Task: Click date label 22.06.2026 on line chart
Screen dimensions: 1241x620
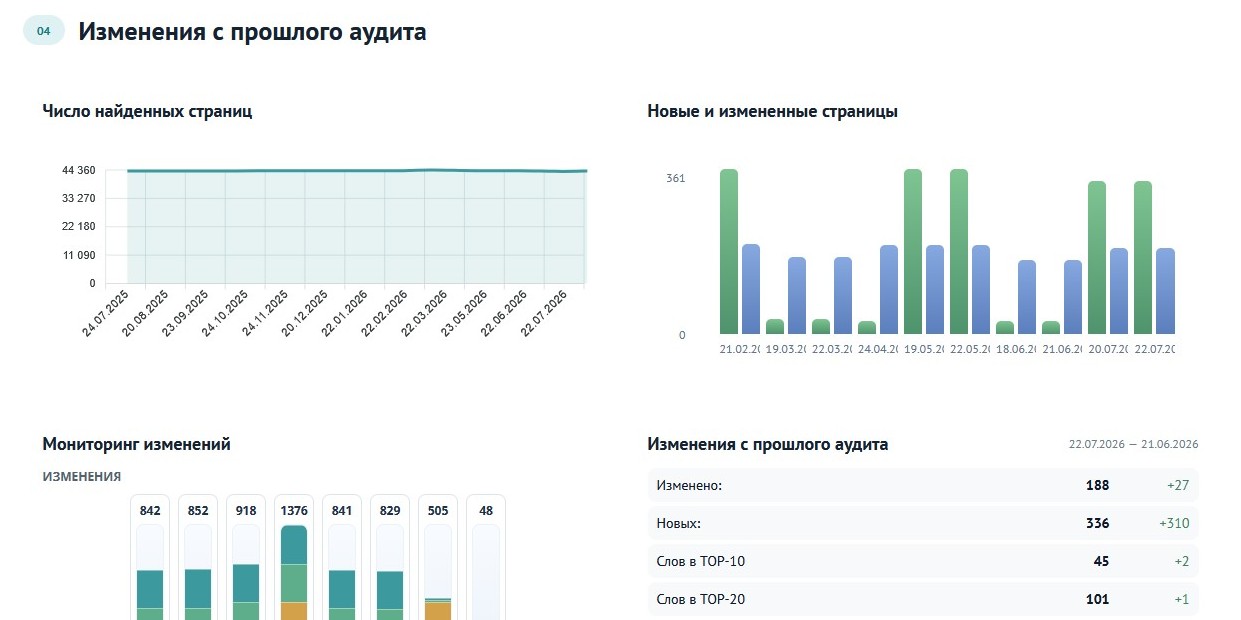Action: pyautogui.click(x=504, y=313)
